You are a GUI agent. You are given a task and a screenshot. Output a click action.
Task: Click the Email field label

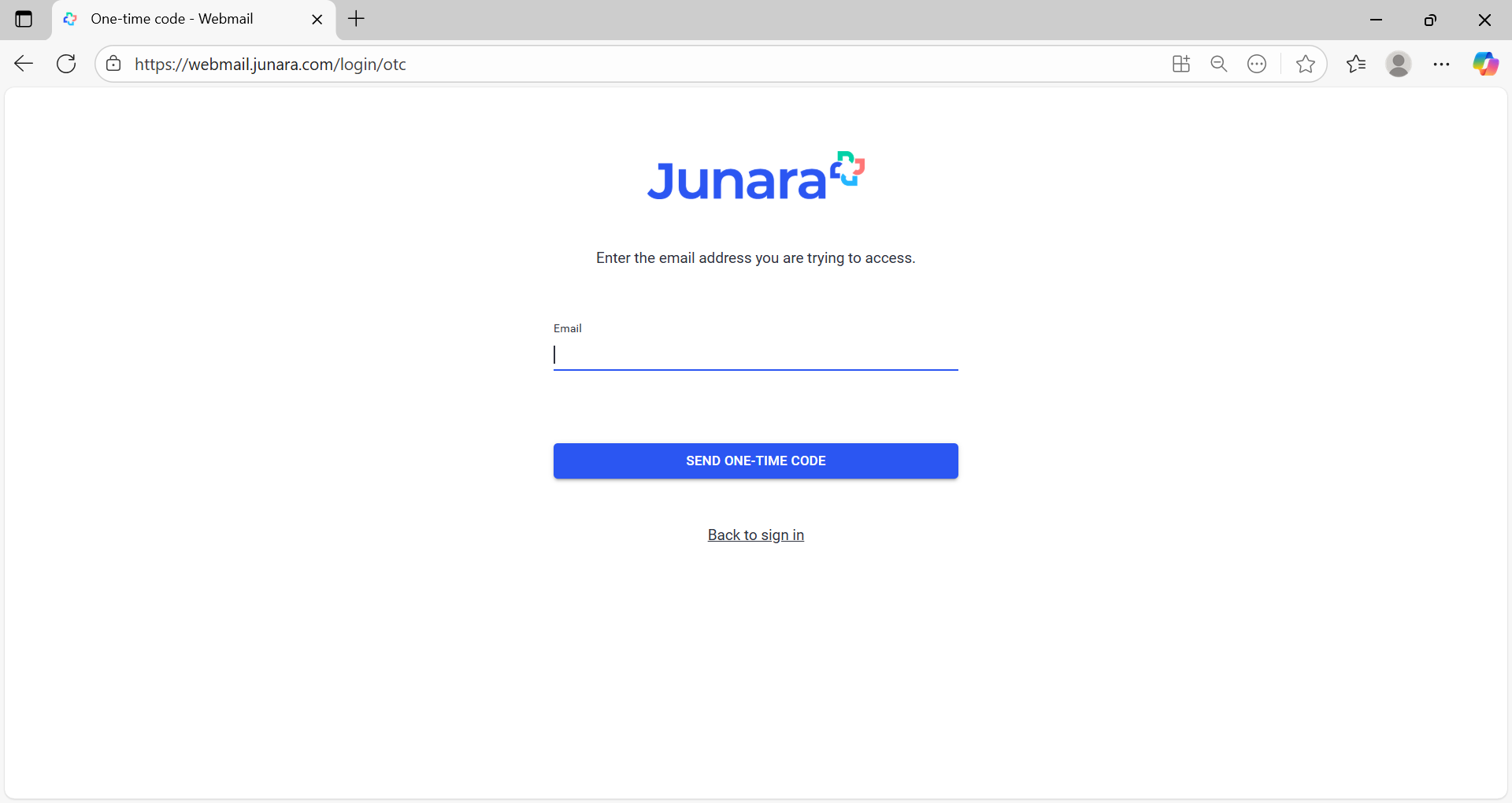click(x=568, y=328)
